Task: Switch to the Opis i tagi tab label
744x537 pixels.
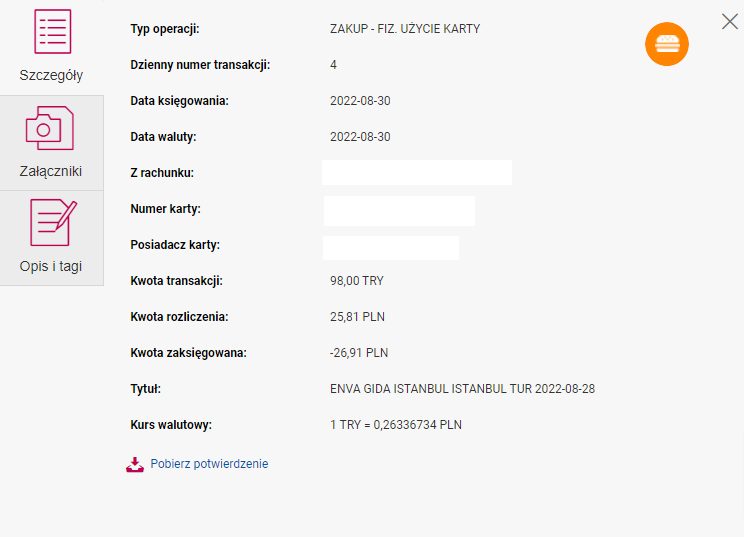Action: [51, 266]
